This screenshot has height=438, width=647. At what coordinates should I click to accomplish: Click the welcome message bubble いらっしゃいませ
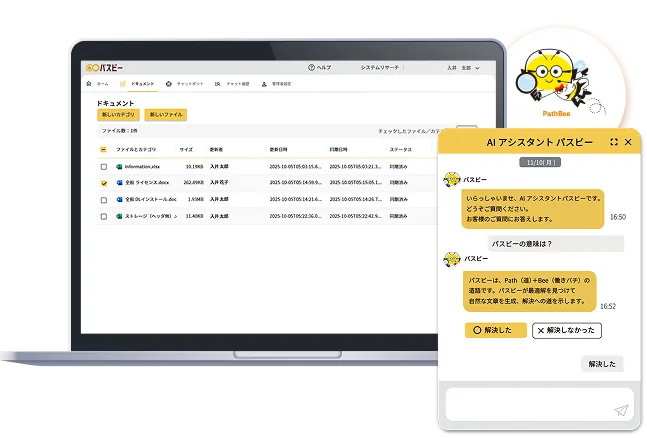point(533,209)
